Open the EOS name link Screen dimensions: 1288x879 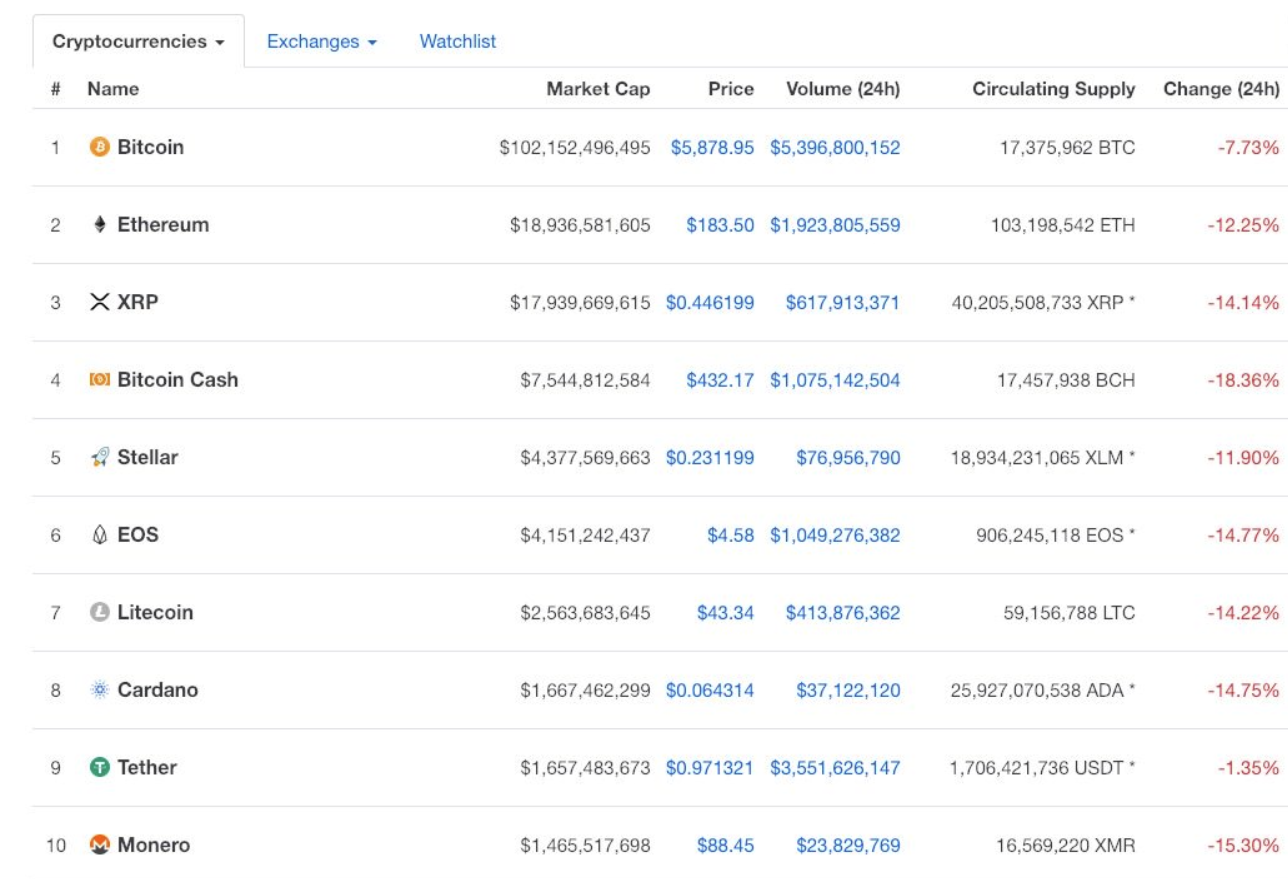138,535
